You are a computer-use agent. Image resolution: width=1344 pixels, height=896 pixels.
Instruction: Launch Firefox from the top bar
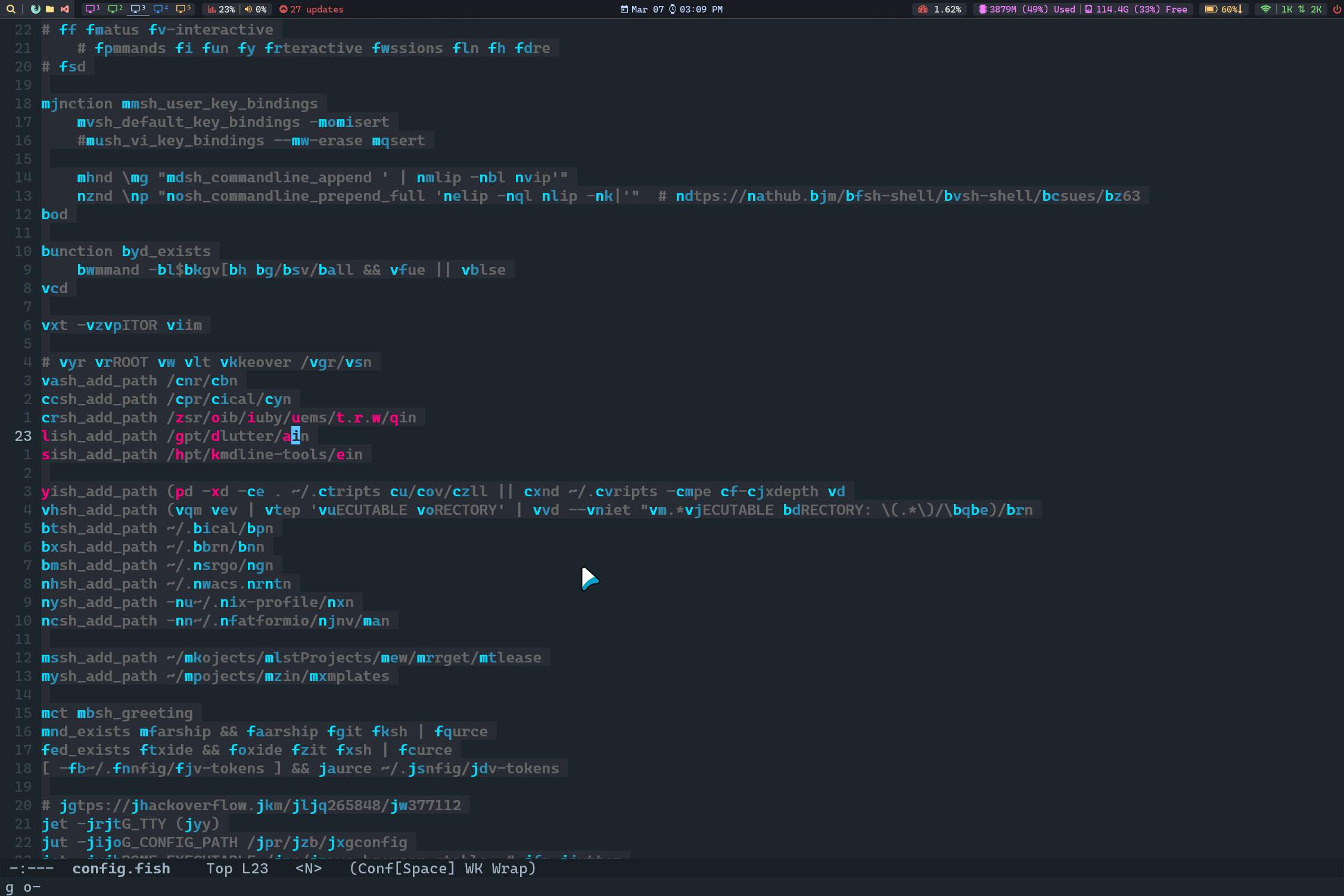(x=36, y=9)
